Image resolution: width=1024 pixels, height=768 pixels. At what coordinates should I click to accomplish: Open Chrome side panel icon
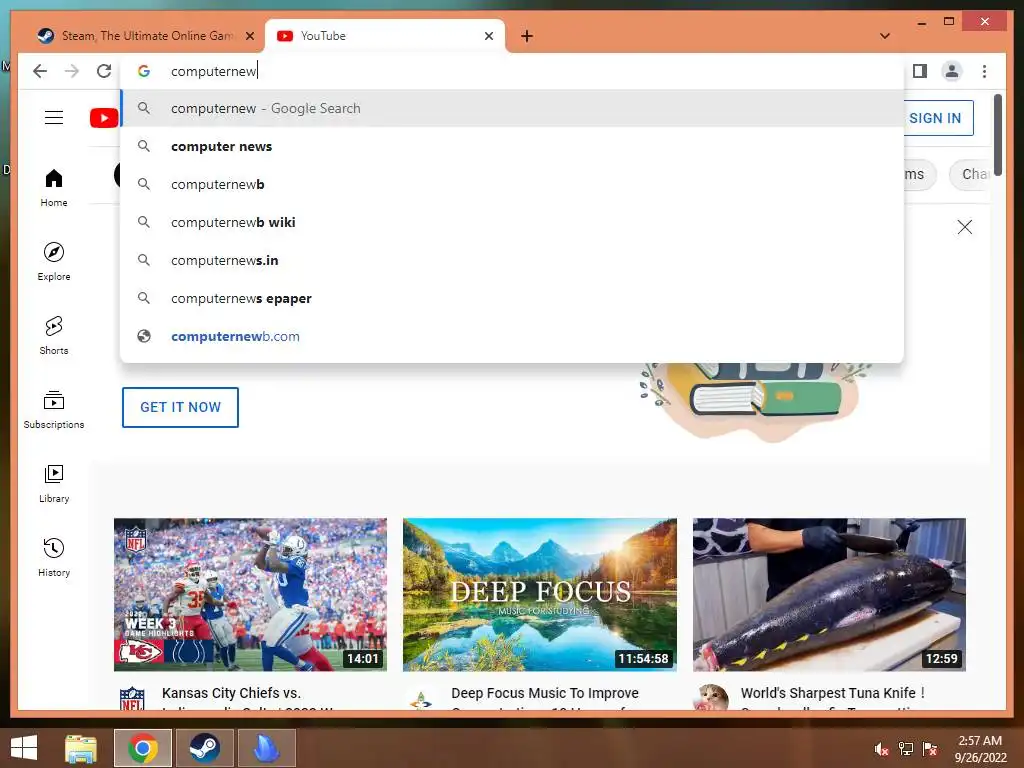(x=920, y=71)
